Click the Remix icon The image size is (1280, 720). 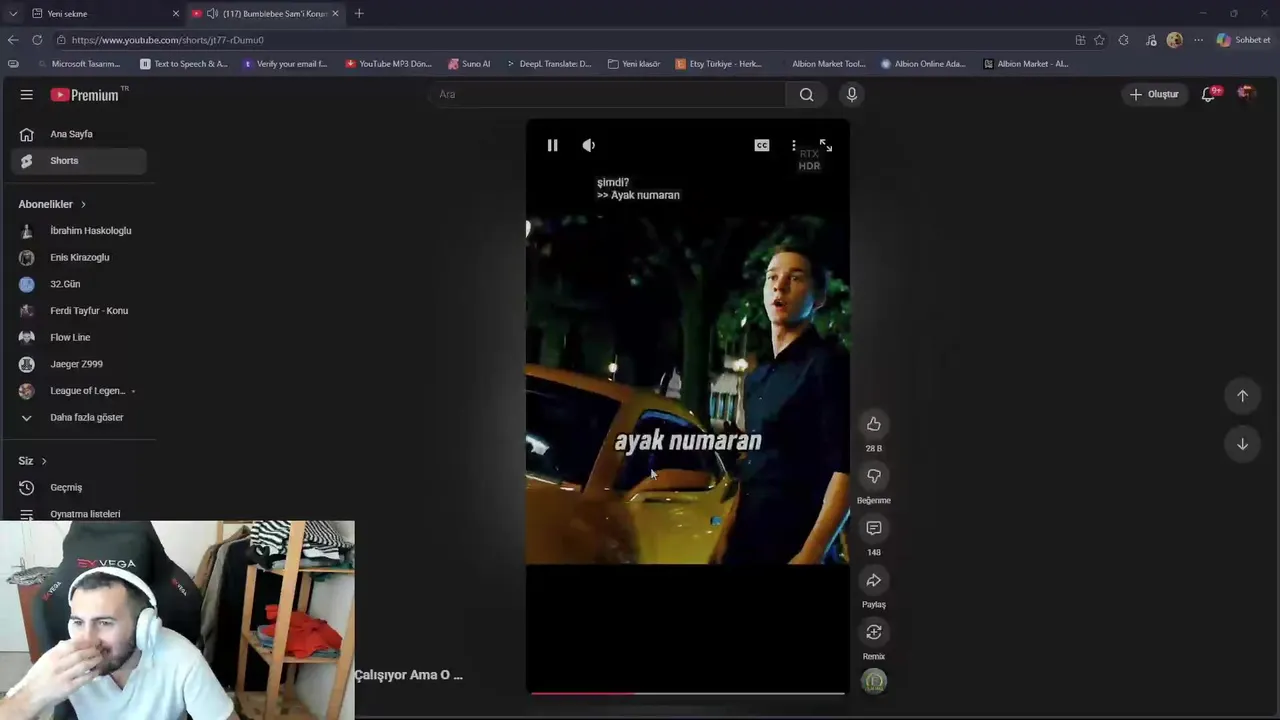874,632
